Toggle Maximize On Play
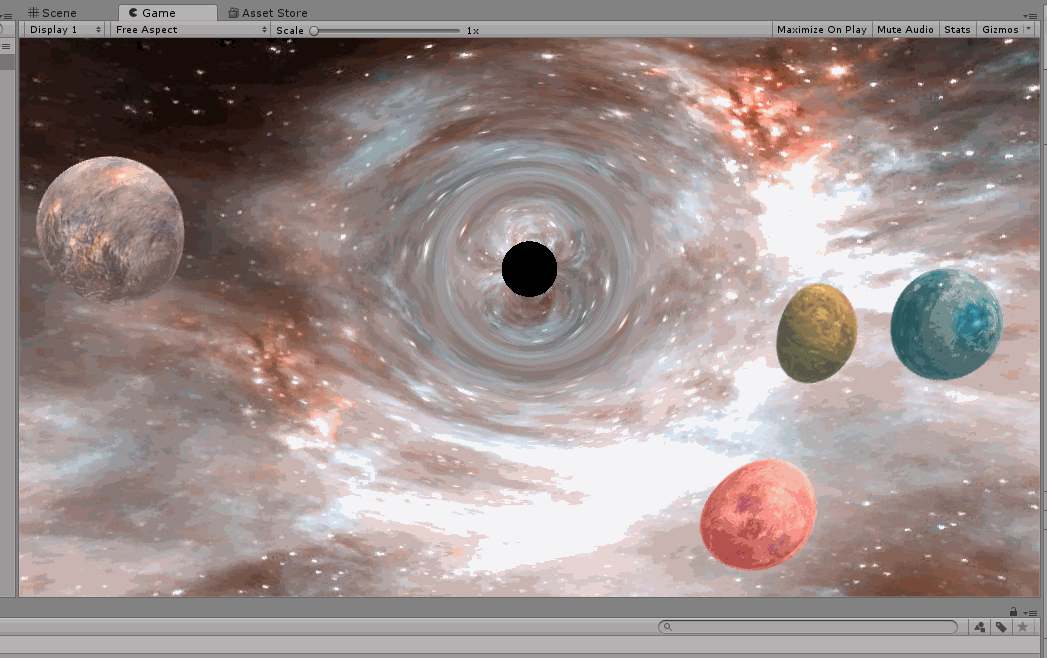The width and height of the screenshot is (1047, 658). (821, 29)
